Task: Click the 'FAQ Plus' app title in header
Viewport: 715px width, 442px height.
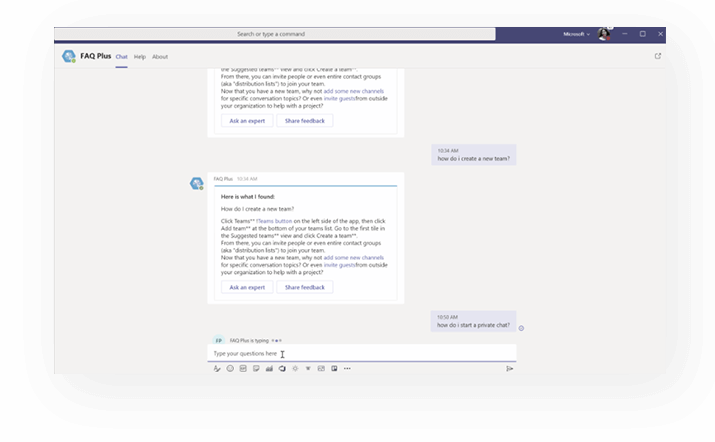Action: (x=96, y=56)
